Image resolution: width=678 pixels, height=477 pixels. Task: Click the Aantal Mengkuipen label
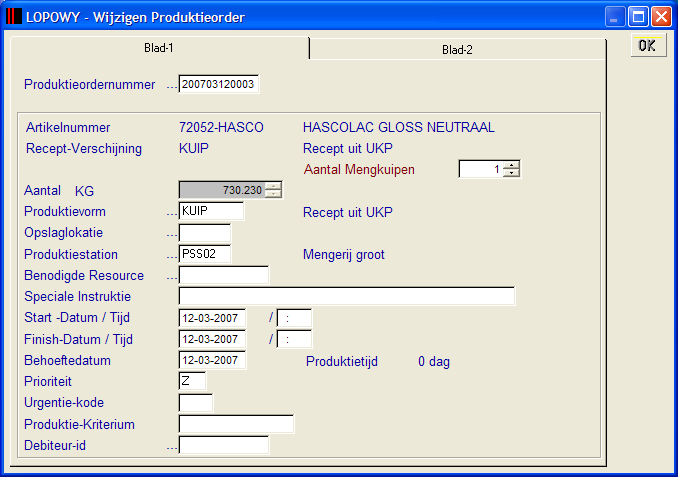(359, 169)
